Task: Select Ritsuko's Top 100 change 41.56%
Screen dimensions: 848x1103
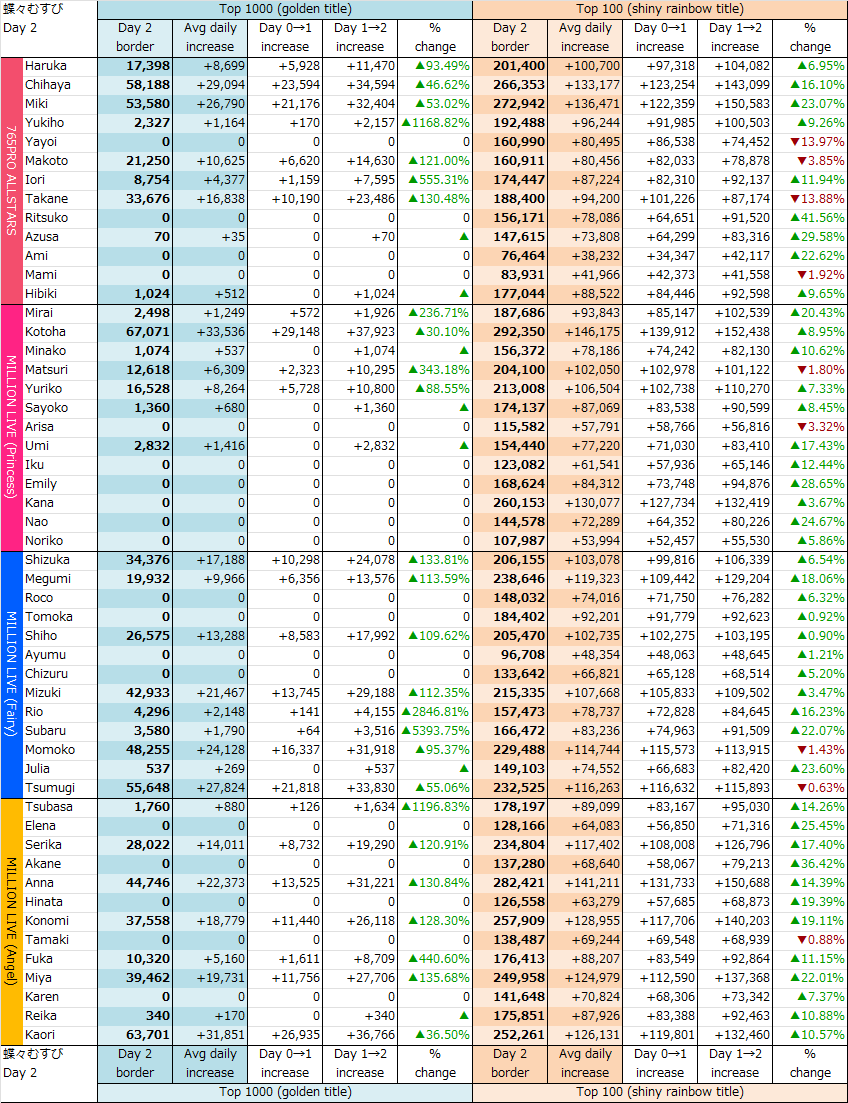Action: (810, 218)
